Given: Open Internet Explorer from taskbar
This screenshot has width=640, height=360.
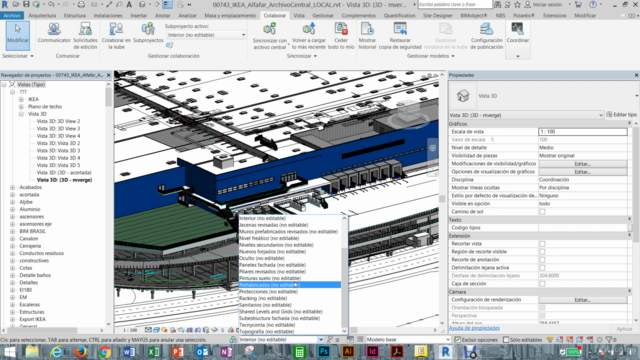Looking at the screenshot, I should (x=56, y=351).
